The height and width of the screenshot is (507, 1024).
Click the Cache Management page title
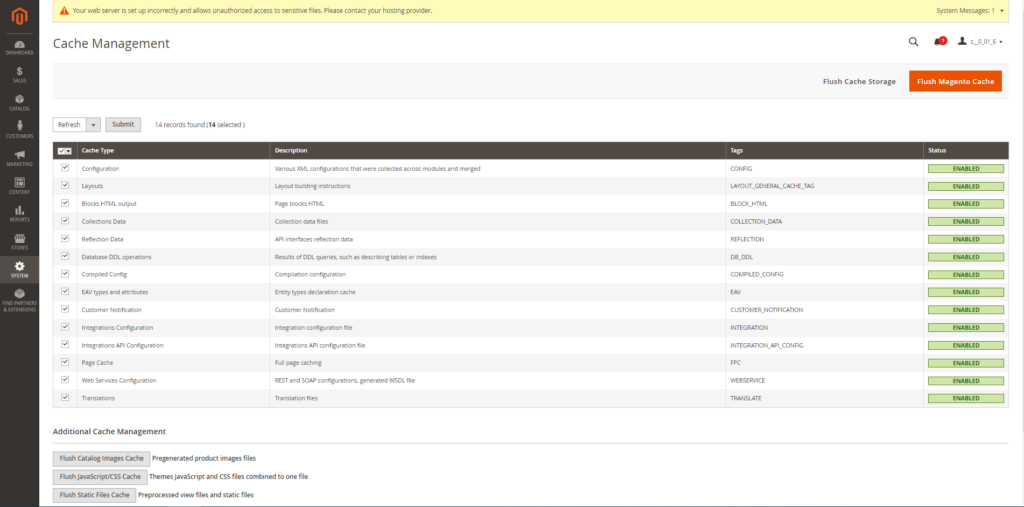(x=111, y=43)
